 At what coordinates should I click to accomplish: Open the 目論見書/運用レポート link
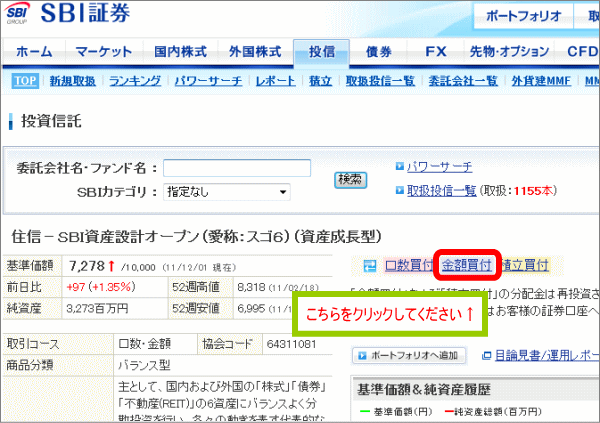click(547, 356)
